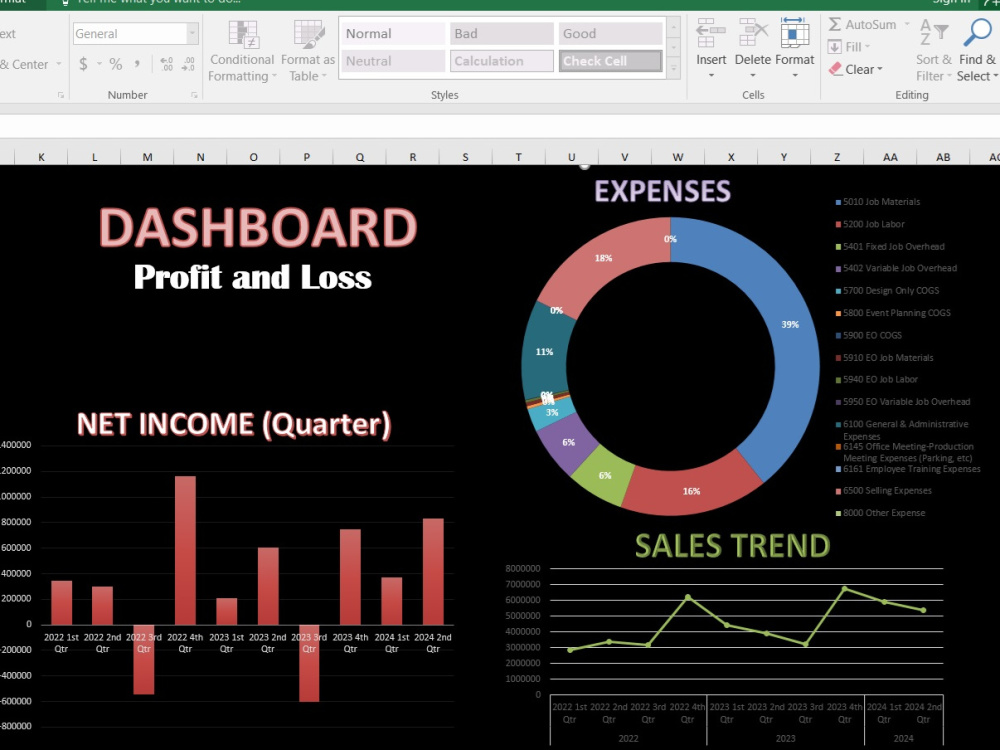Open Find & Select magnifier
This screenshot has width=1000, height=750.
click(977, 50)
